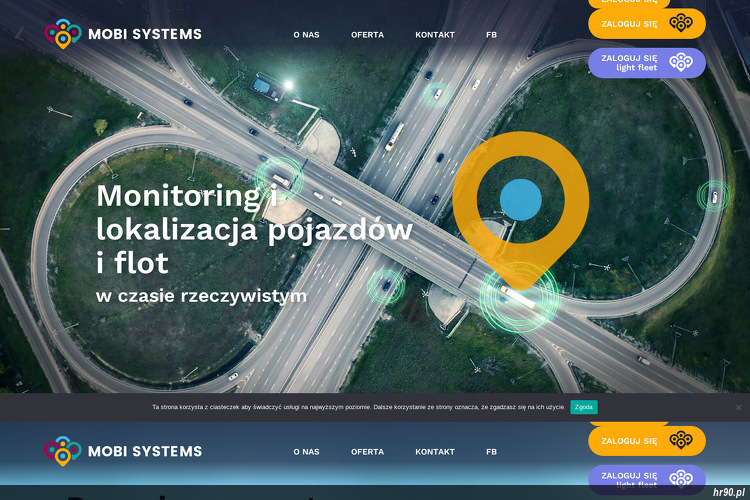Select O NAS in the lower sticky header
Screen dimensions: 750x500
tap(306, 452)
